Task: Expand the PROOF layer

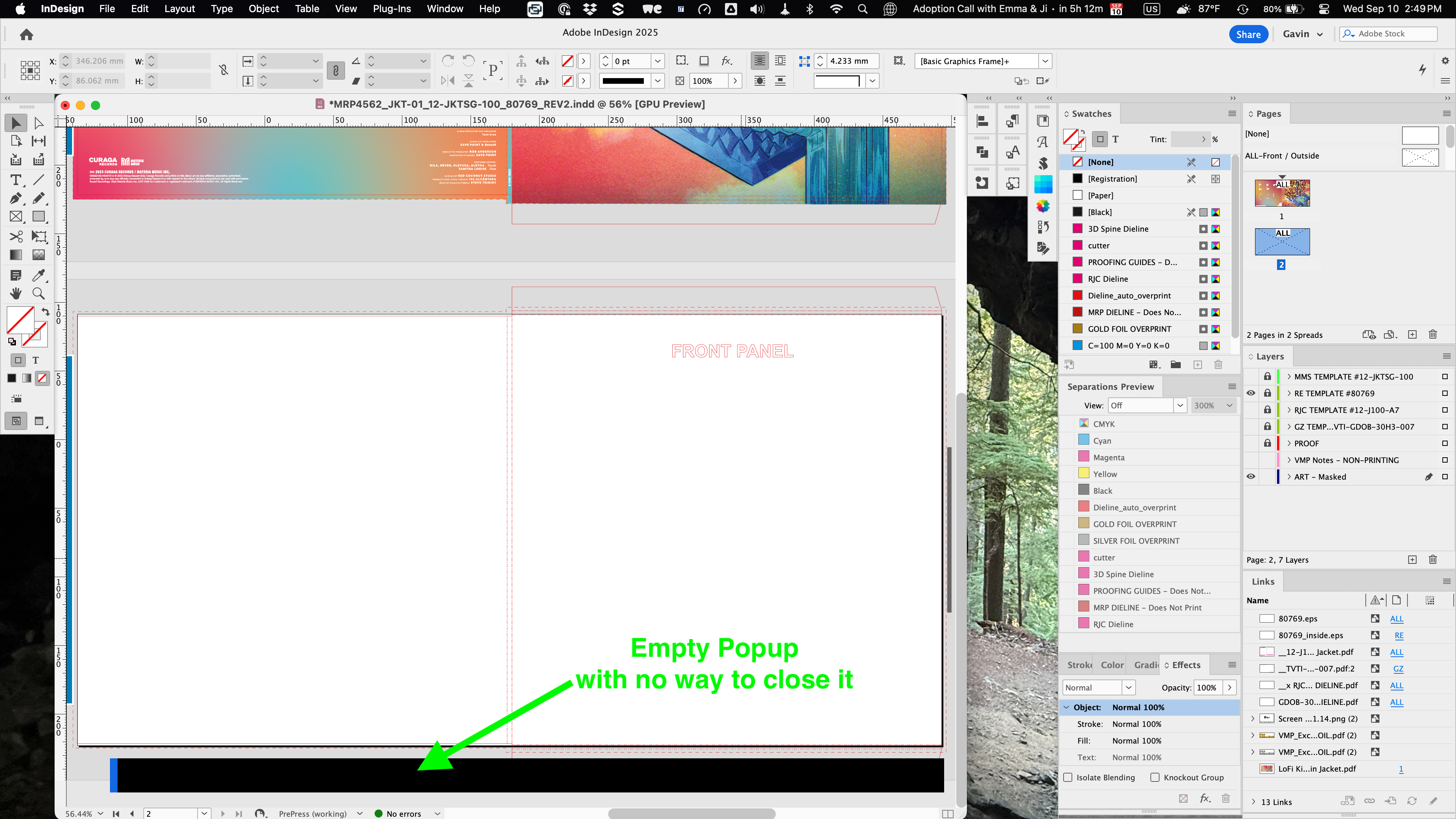Action: tap(1289, 443)
